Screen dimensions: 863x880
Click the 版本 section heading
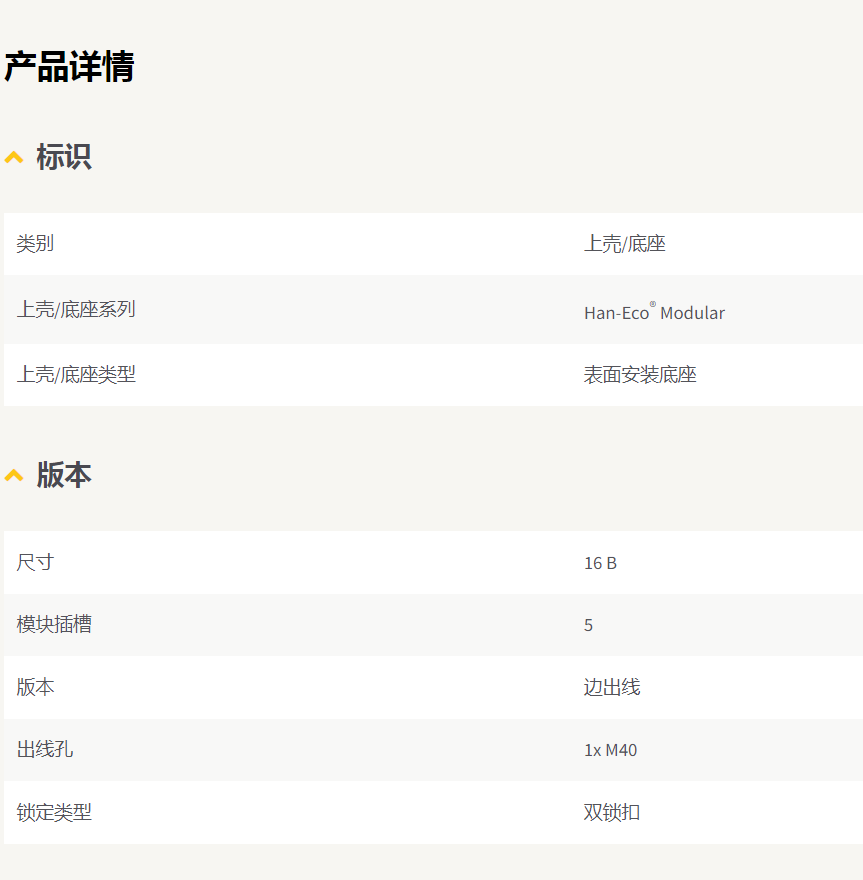tap(64, 475)
